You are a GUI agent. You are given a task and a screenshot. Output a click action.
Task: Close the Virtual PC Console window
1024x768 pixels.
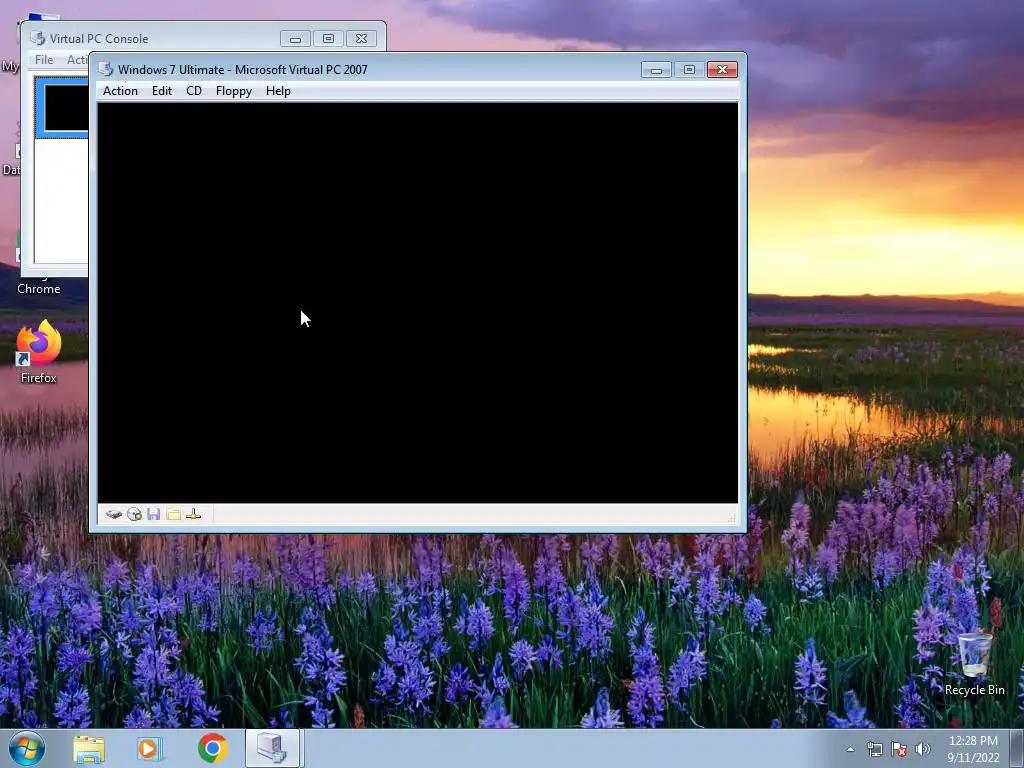click(x=361, y=39)
